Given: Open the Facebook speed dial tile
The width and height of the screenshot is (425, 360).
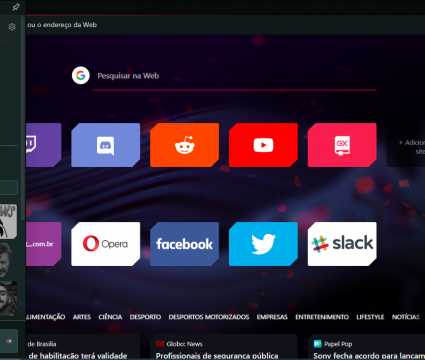Looking at the screenshot, I should click(x=184, y=244).
